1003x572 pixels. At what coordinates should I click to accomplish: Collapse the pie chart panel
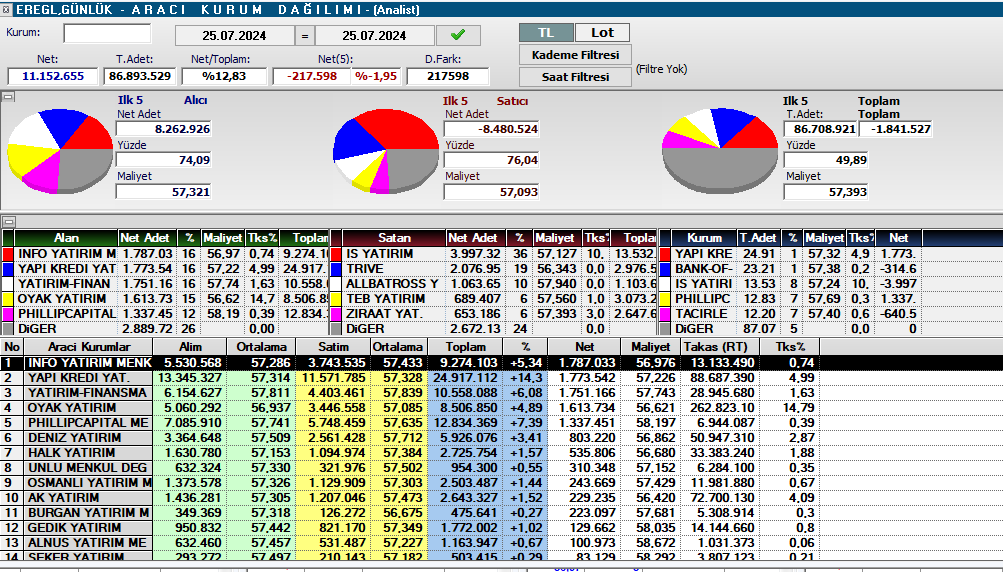click(x=8, y=97)
